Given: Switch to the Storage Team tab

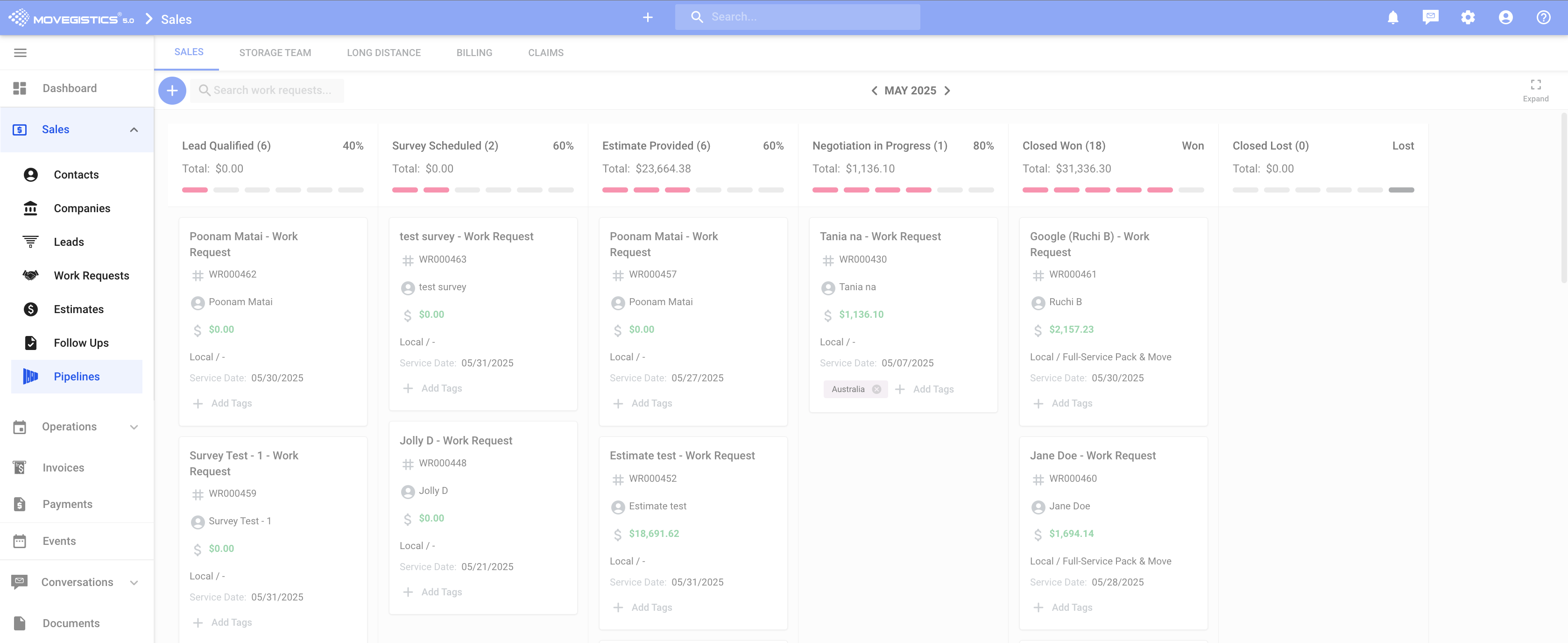Looking at the screenshot, I should click(275, 53).
